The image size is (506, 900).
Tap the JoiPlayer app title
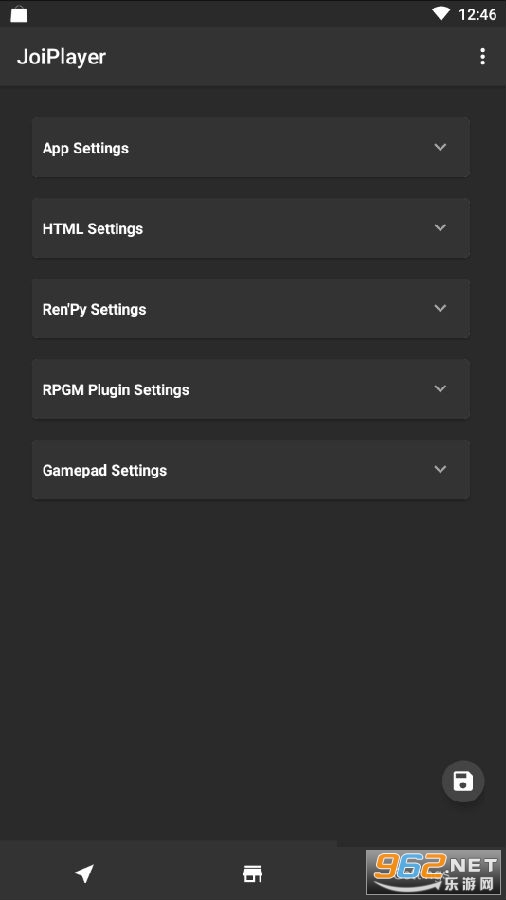pyautogui.click(x=61, y=57)
